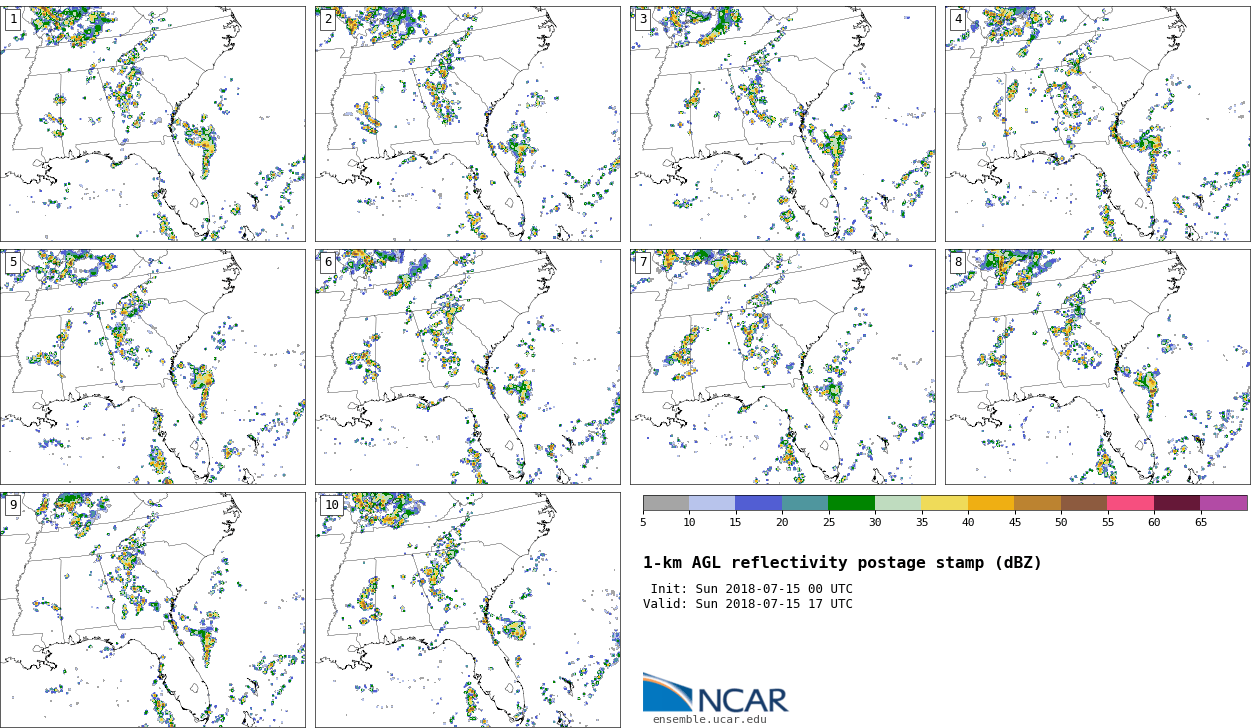Click the 1-km AGL reflectivity title
The width and height of the screenshot is (1260, 728).
pos(842,563)
